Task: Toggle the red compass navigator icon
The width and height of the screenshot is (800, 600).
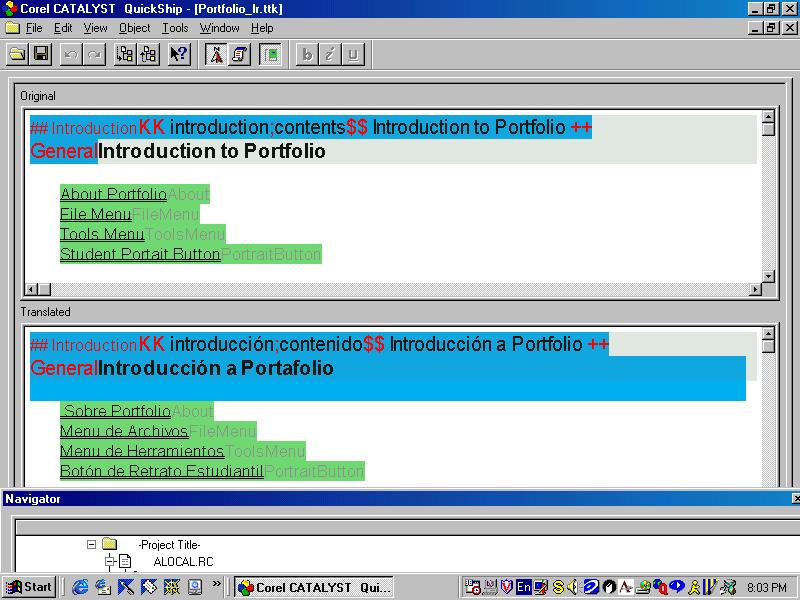Action: 216,54
